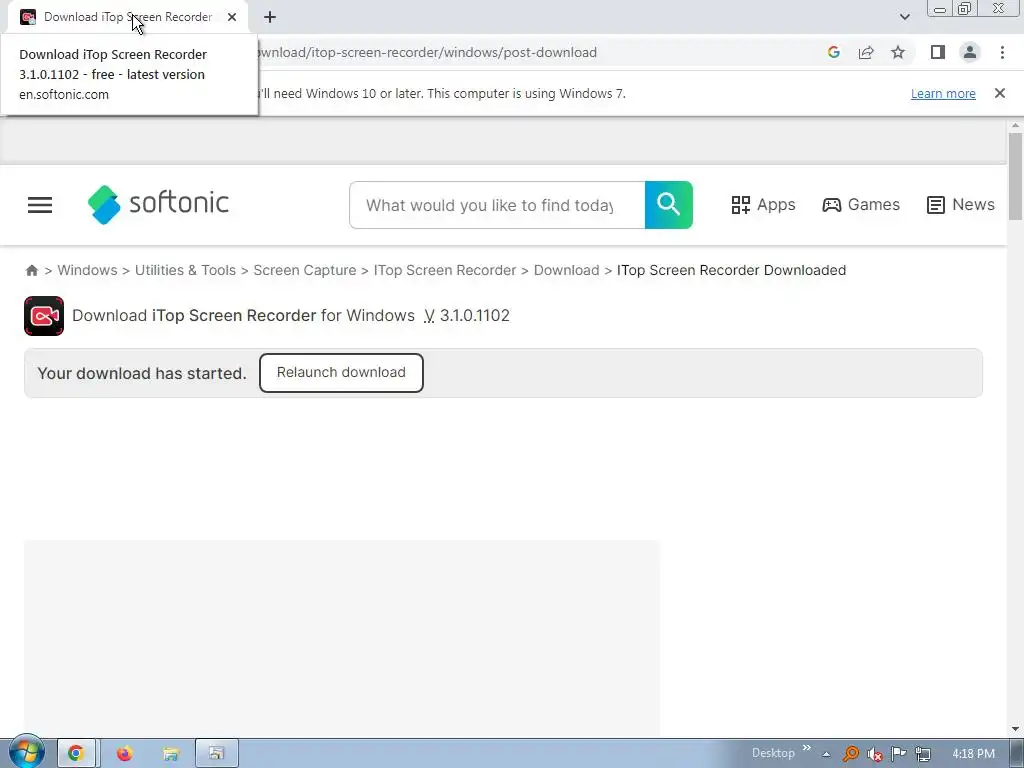Open a new browser tab
This screenshot has width=1024, height=768.
270,17
